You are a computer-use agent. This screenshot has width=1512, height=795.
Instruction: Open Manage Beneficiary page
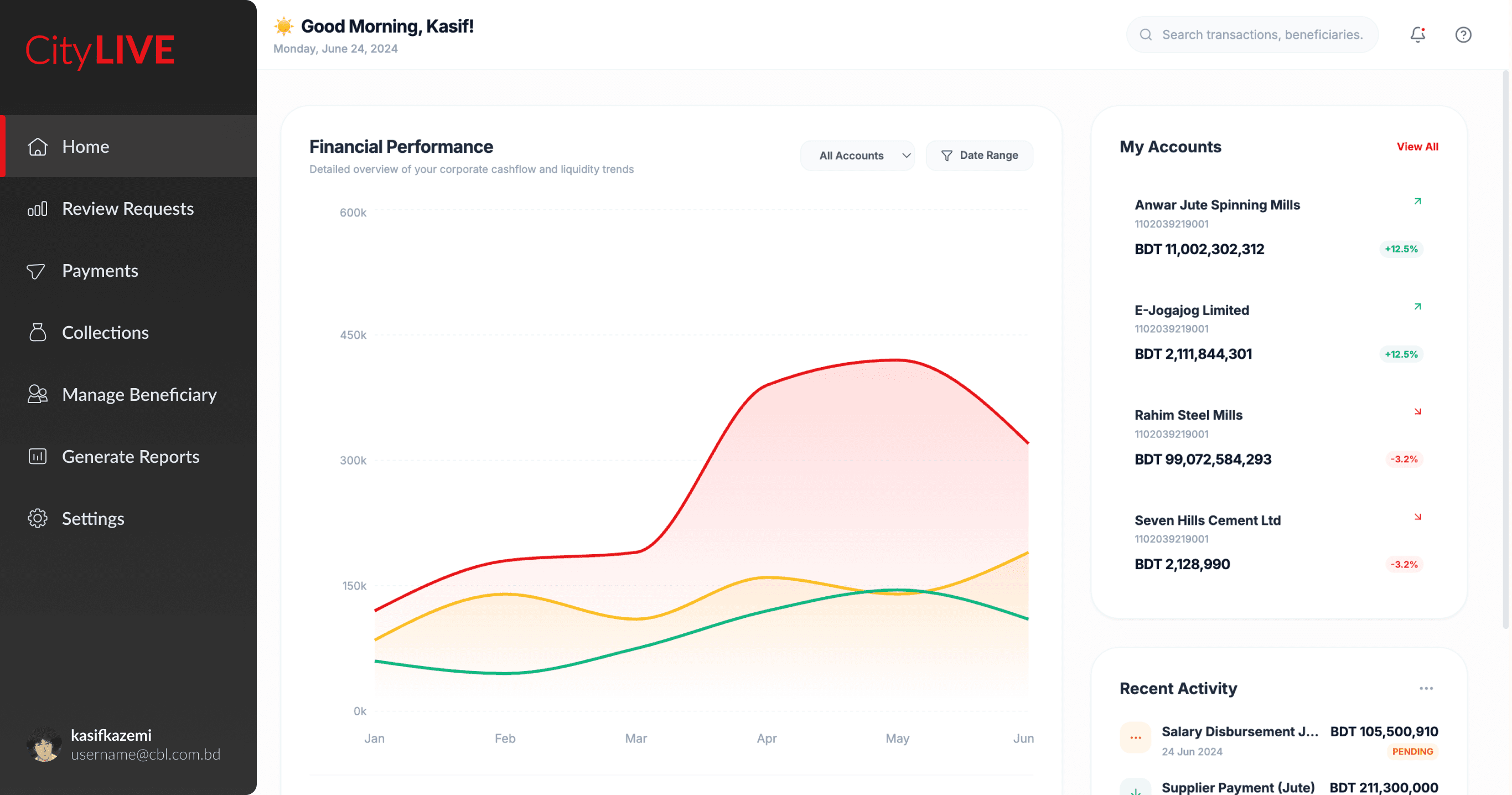[139, 395]
